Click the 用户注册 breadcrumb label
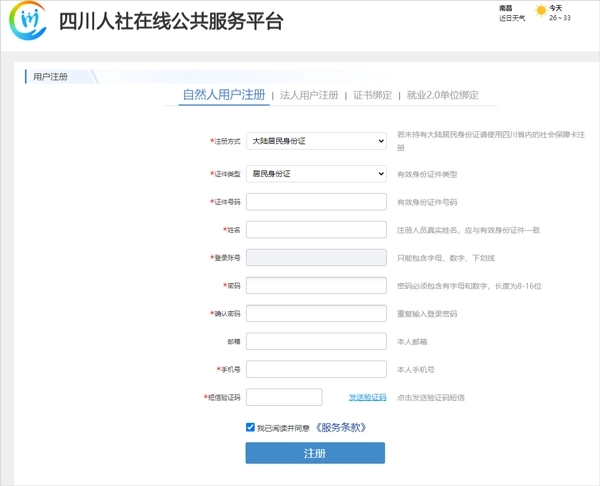This screenshot has width=600, height=486. pos(50,77)
